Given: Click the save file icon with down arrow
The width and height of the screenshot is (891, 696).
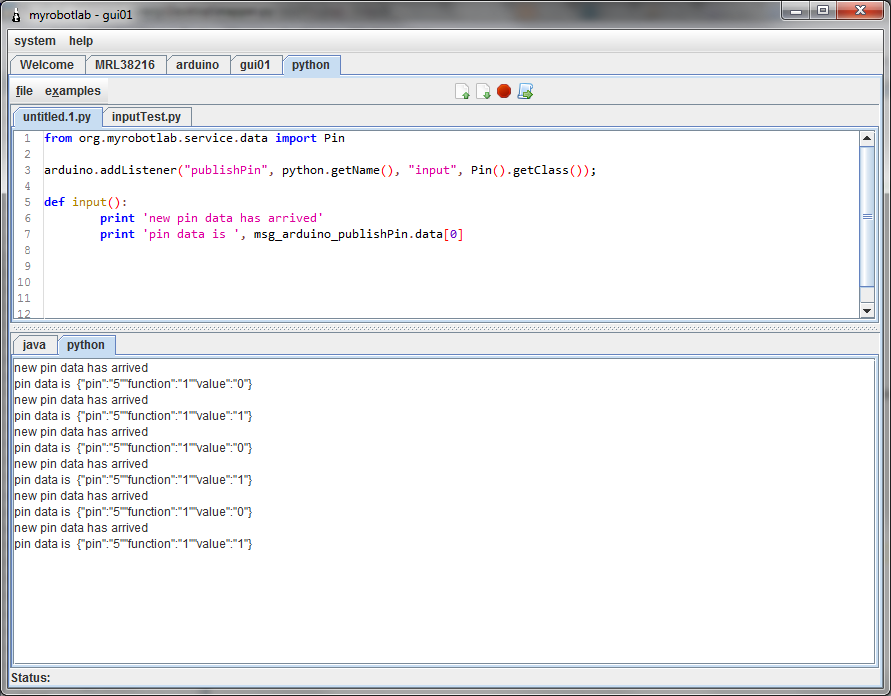Looking at the screenshot, I should (x=483, y=91).
